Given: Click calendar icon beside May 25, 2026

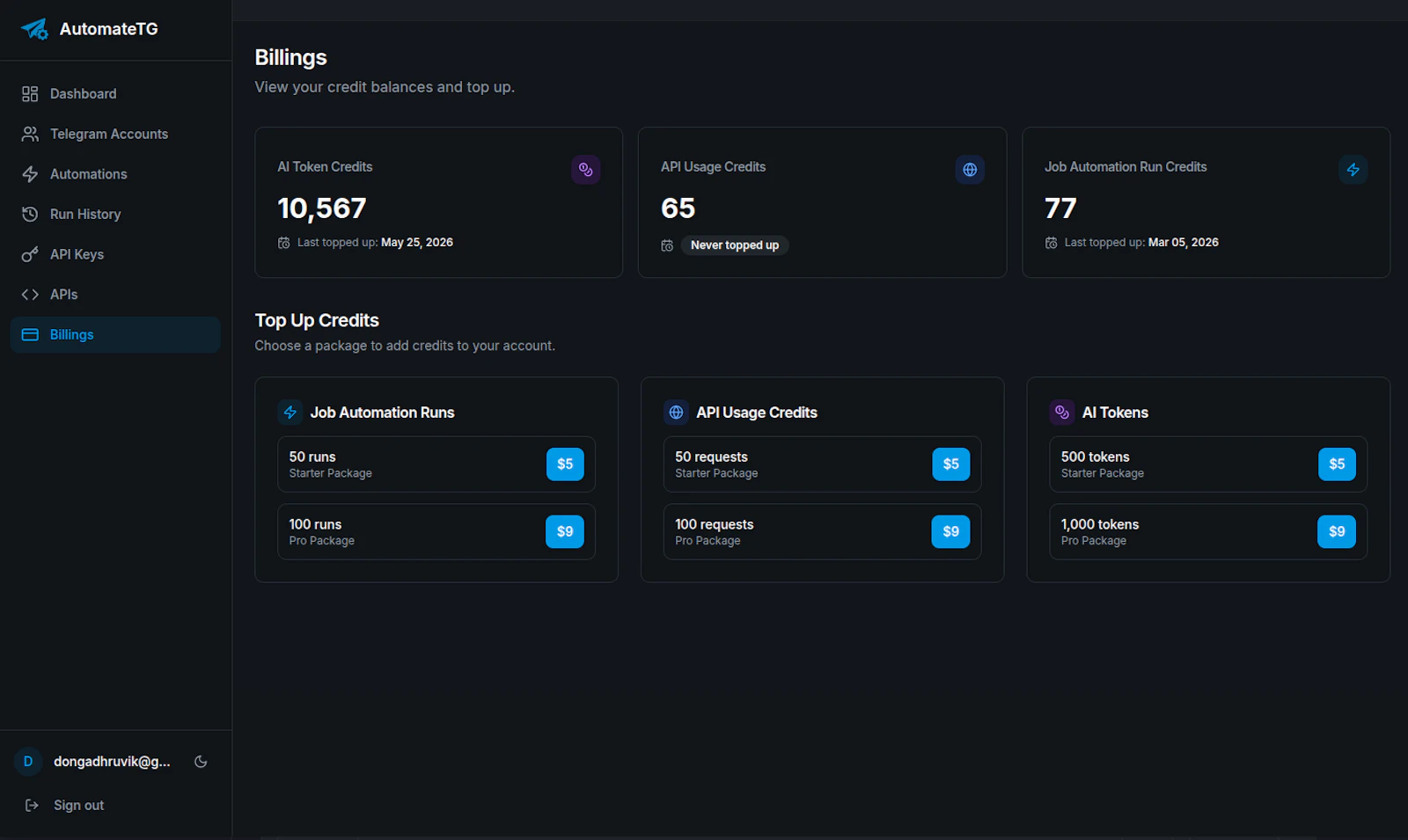Looking at the screenshot, I should tap(284, 243).
